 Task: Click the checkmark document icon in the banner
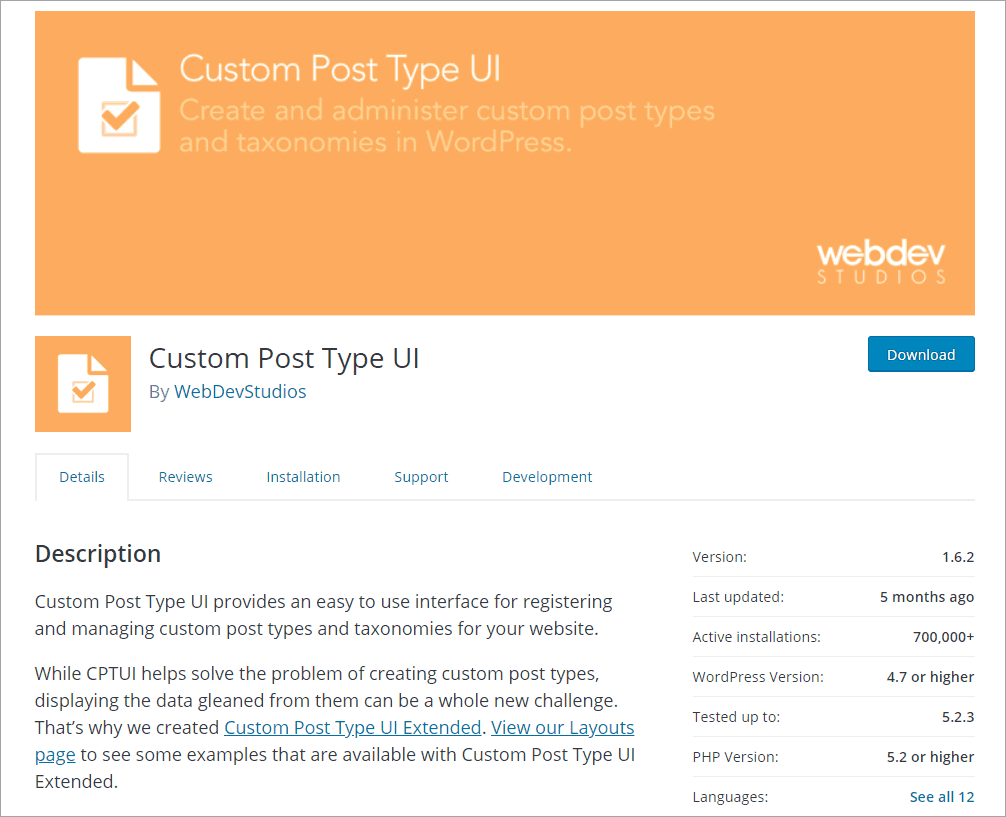[x=117, y=102]
